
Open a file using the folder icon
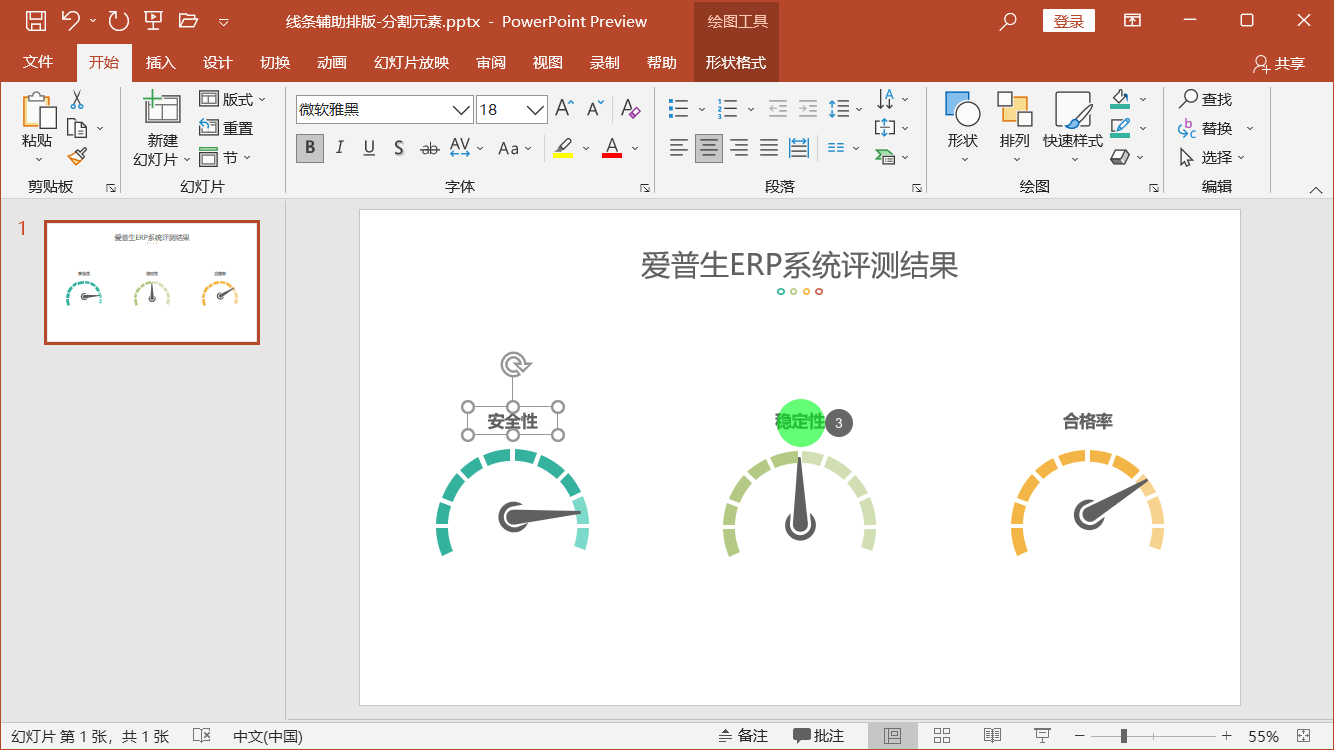[x=188, y=21]
